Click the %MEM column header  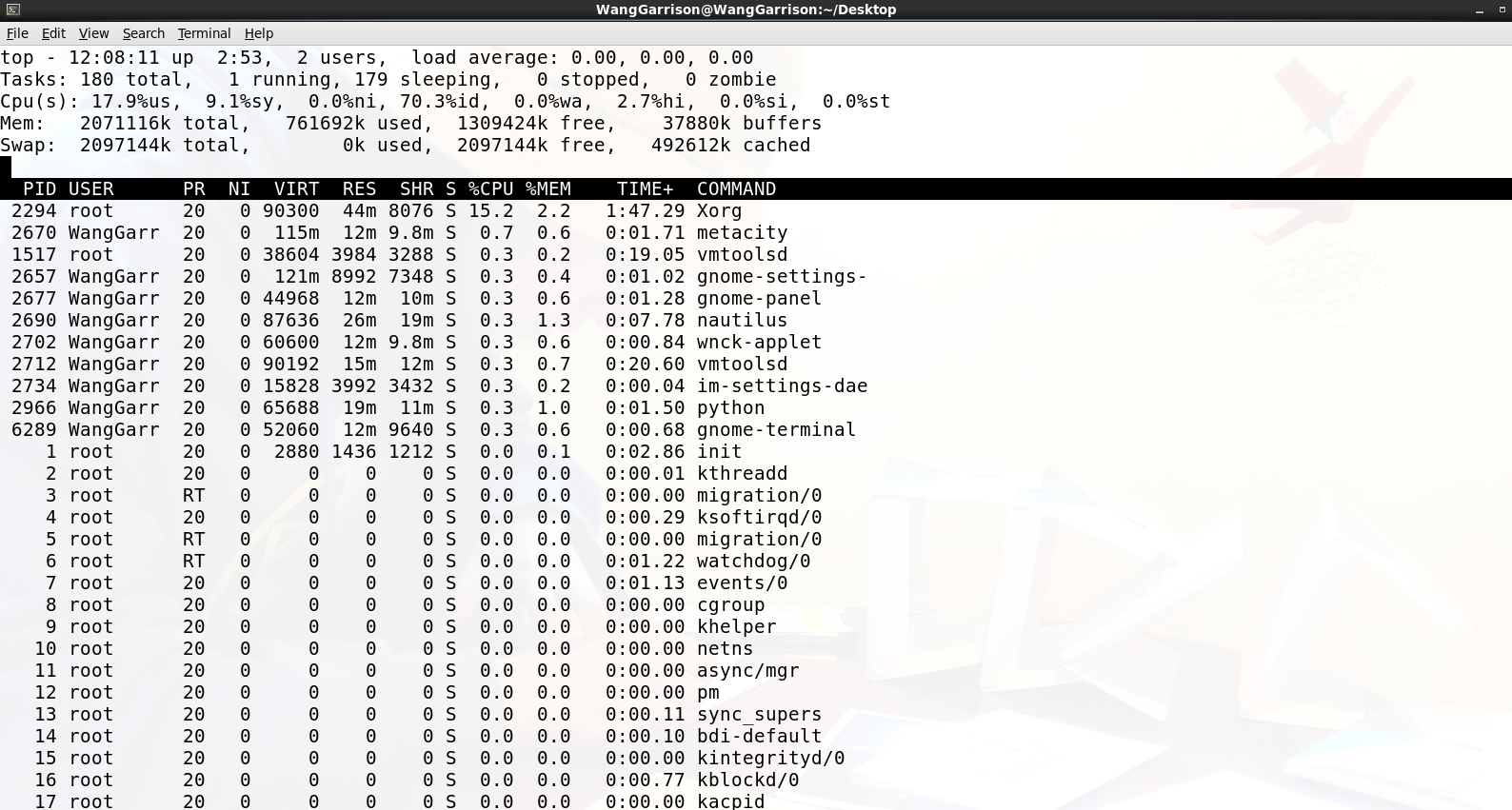click(x=548, y=189)
